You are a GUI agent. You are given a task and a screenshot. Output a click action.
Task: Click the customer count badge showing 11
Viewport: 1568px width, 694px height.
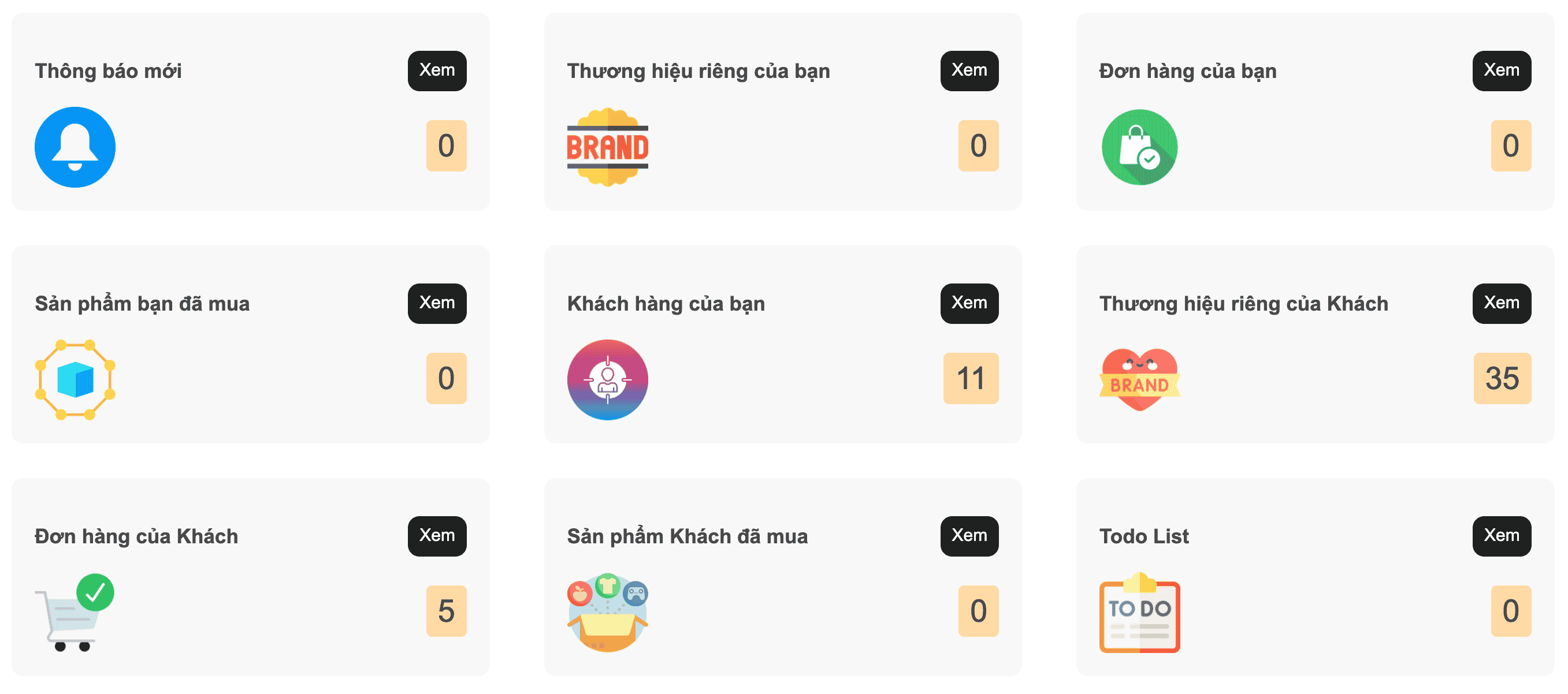click(971, 378)
